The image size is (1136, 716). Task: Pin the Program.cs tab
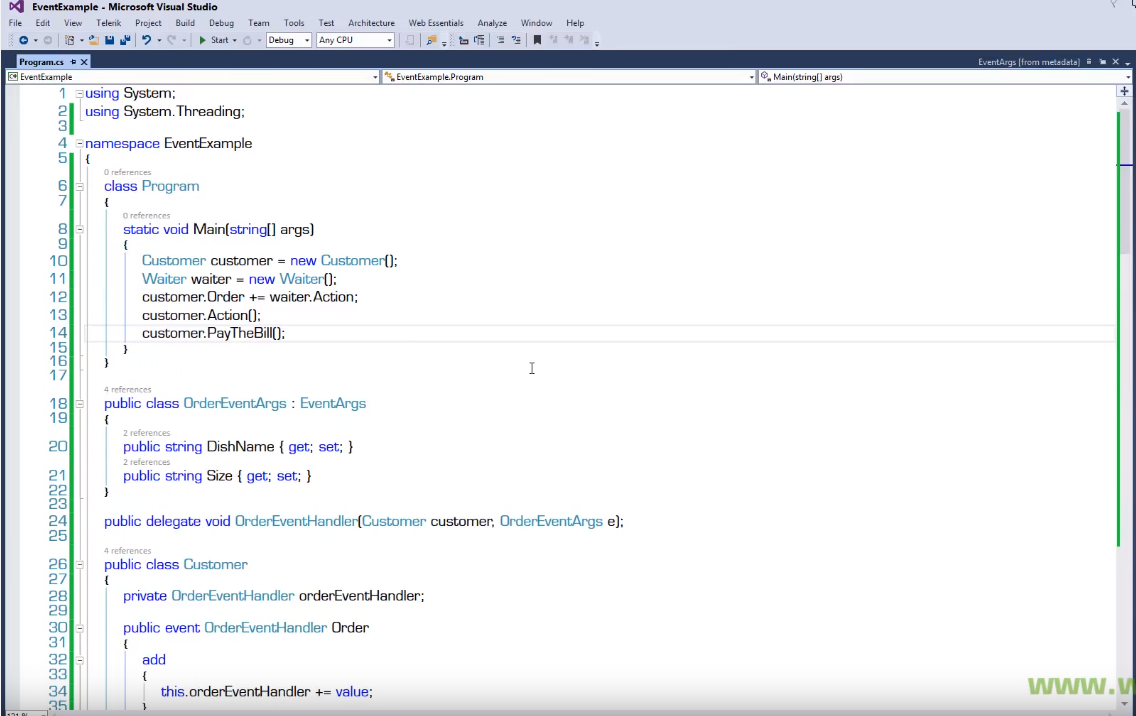click(x=73, y=62)
